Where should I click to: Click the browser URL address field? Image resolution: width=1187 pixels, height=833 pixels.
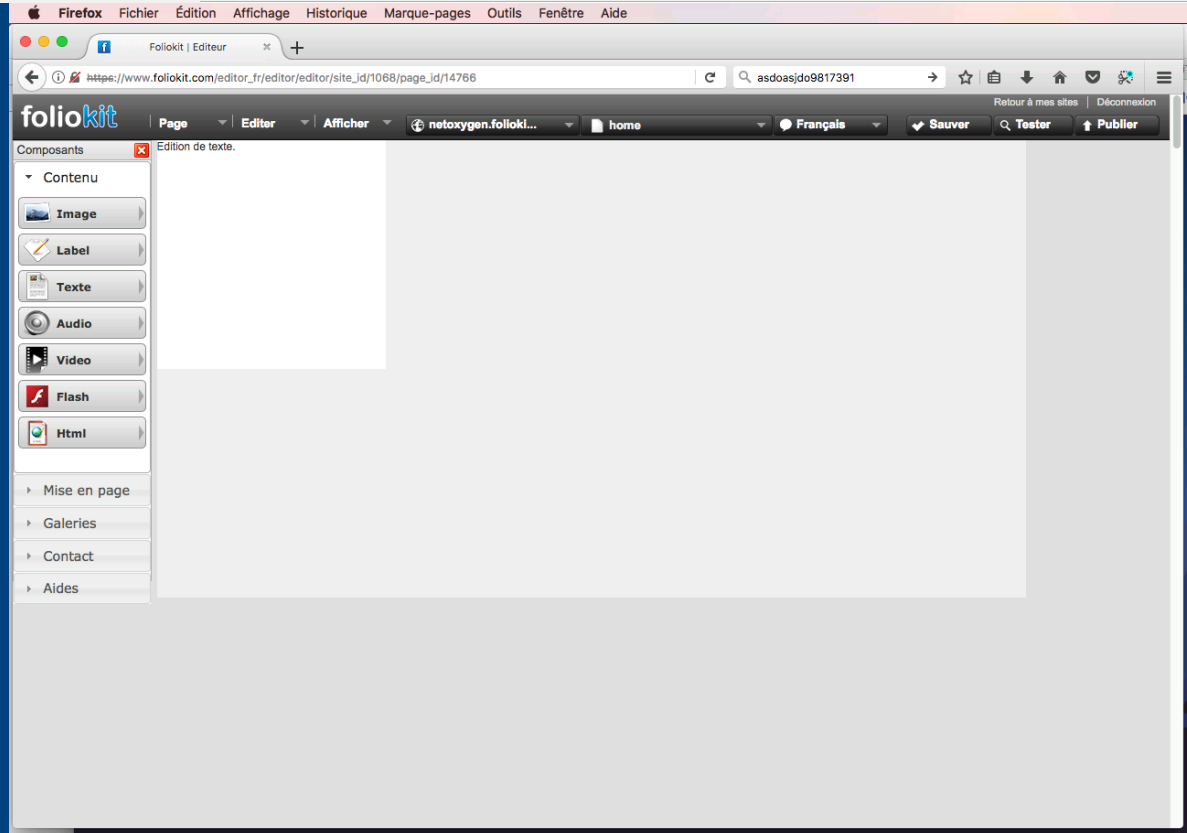point(400,78)
